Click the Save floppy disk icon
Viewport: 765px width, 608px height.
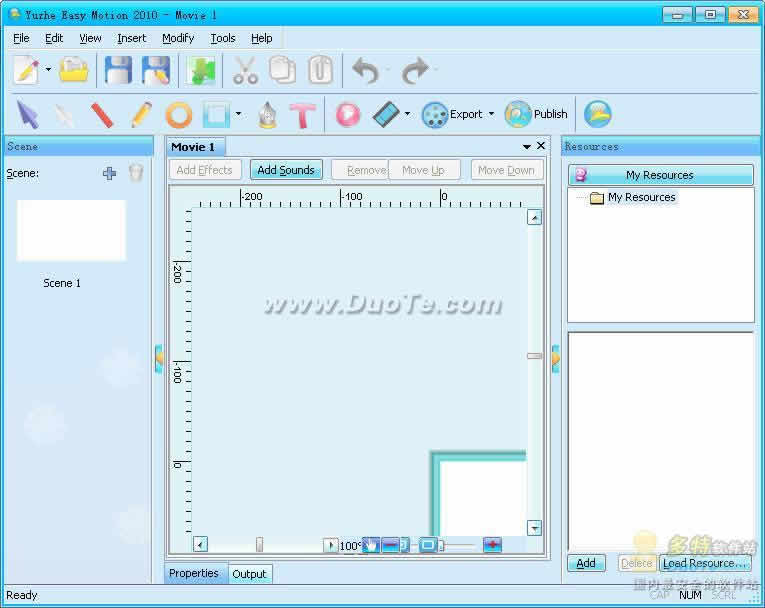[x=118, y=70]
